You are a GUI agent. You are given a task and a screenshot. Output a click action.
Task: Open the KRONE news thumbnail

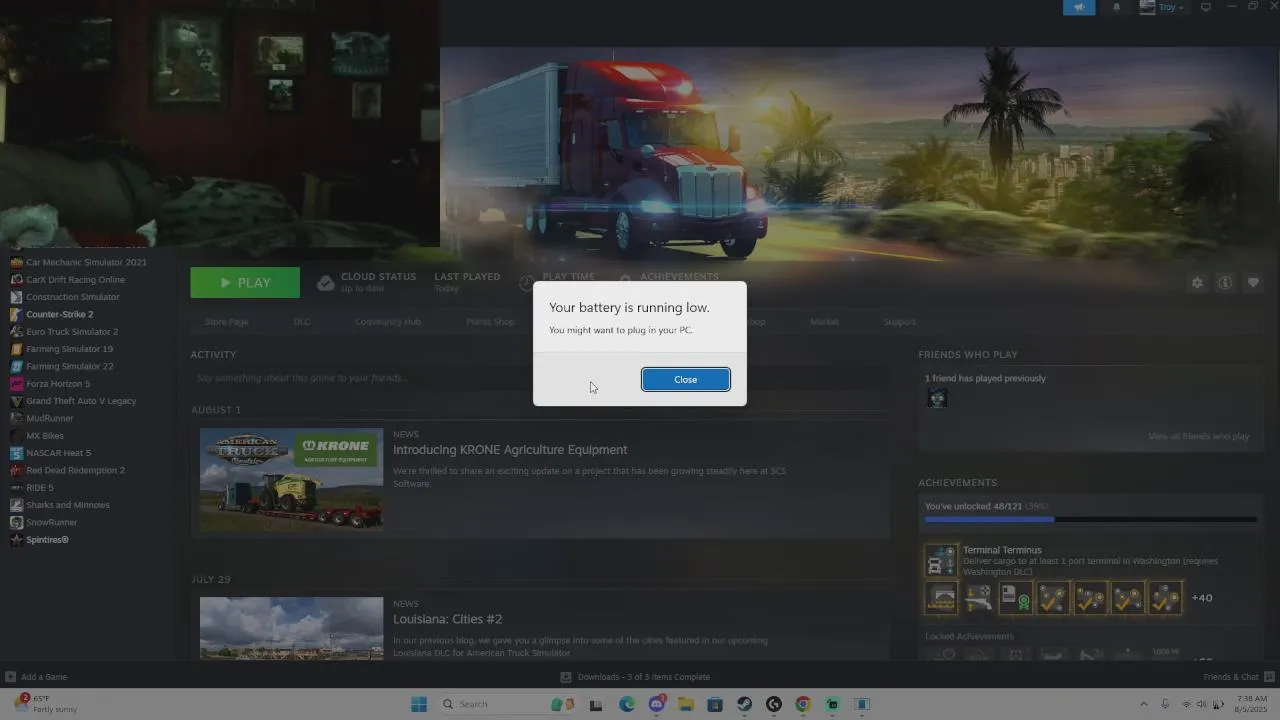(x=291, y=479)
